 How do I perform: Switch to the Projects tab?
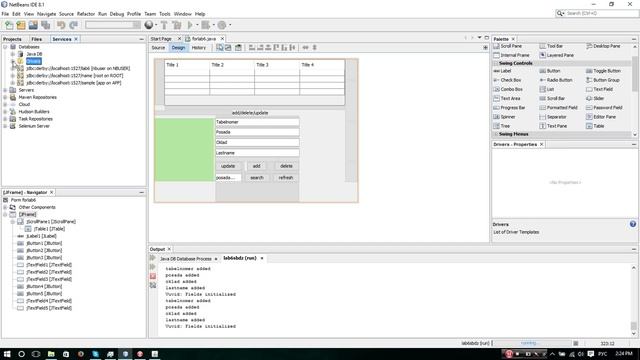[12, 39]
